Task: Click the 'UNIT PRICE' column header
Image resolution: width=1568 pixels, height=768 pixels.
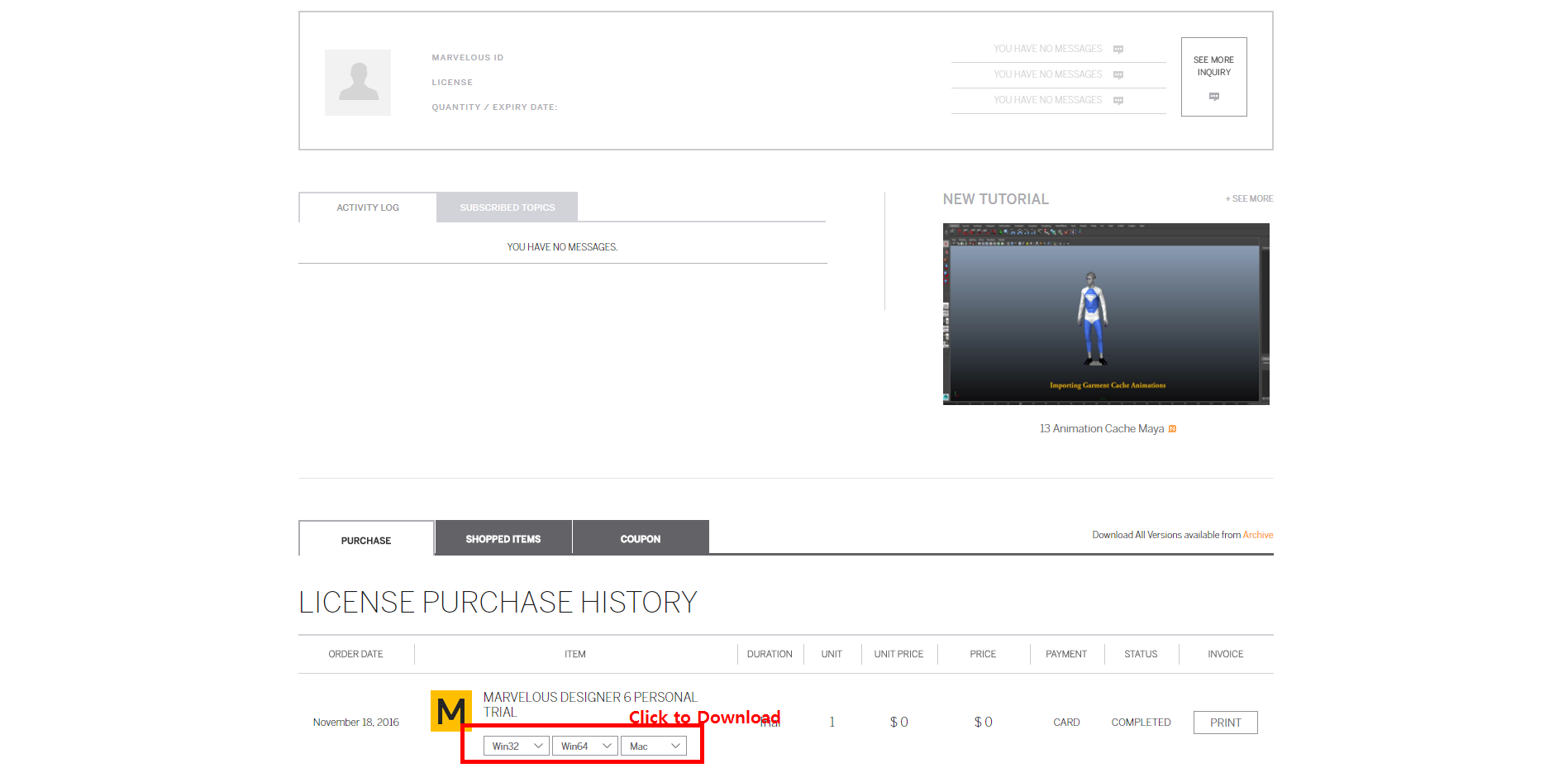Action: tap(898, 654)
